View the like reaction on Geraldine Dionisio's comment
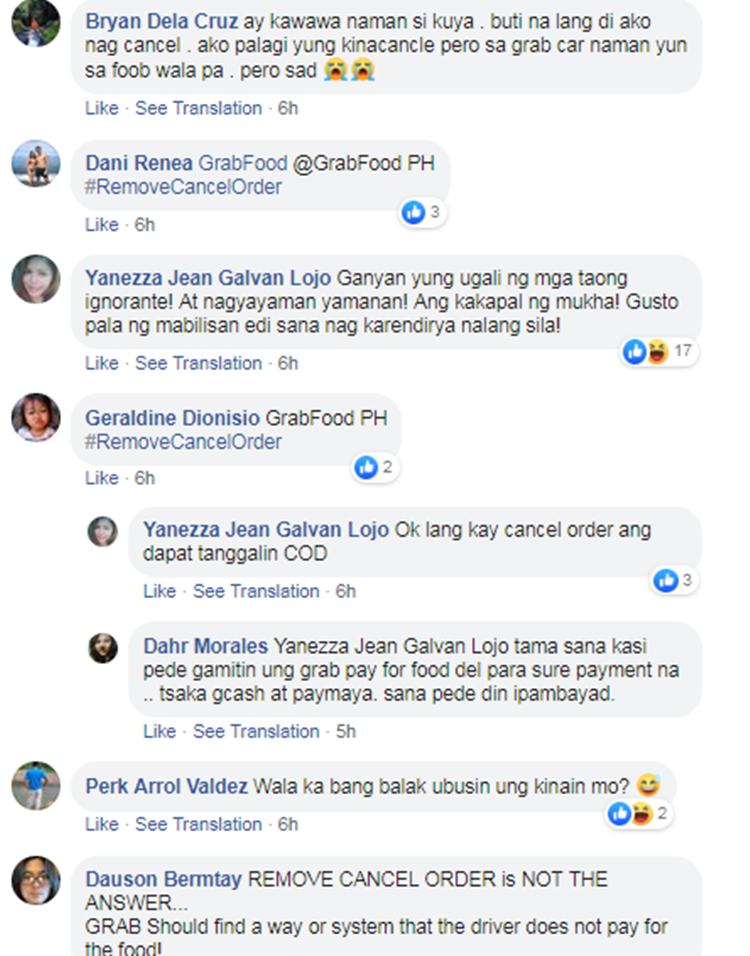 tap(375, 468)
